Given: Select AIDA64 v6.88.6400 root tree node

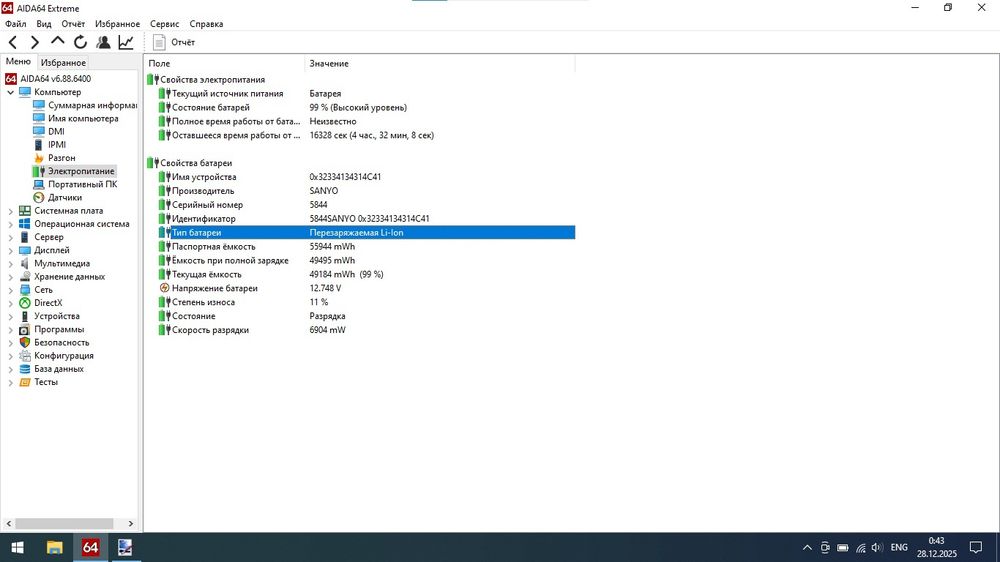Looking at the screenshot, I should click(x=55, y=78).
